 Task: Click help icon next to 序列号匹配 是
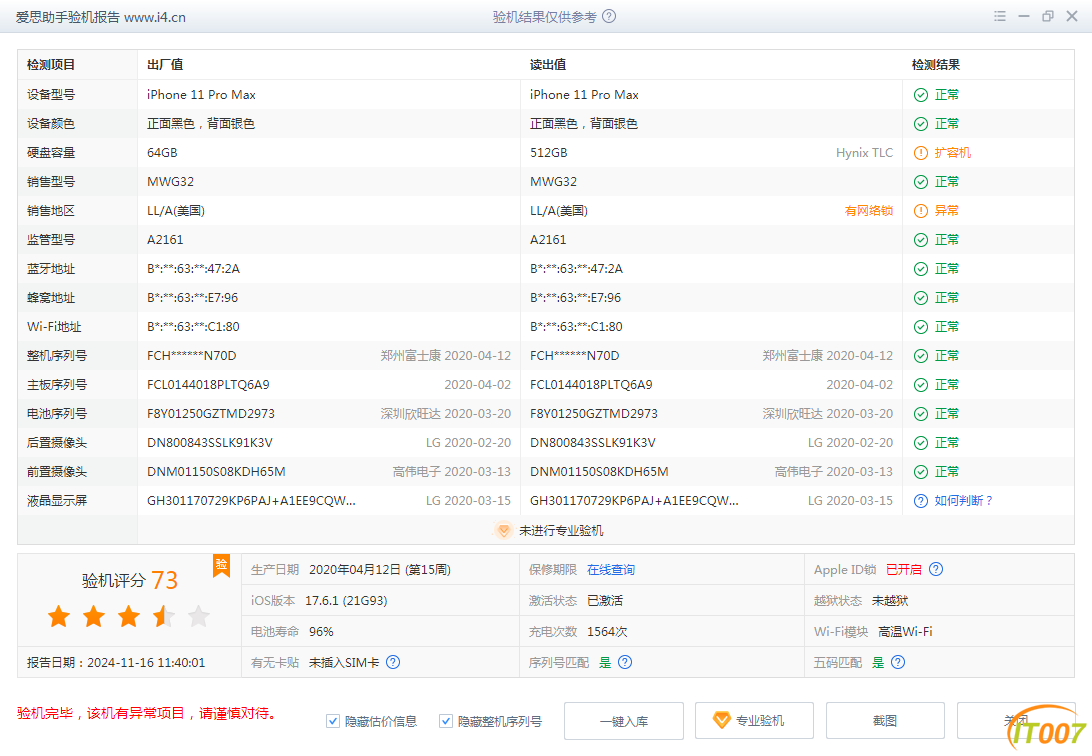coord(625,662)
